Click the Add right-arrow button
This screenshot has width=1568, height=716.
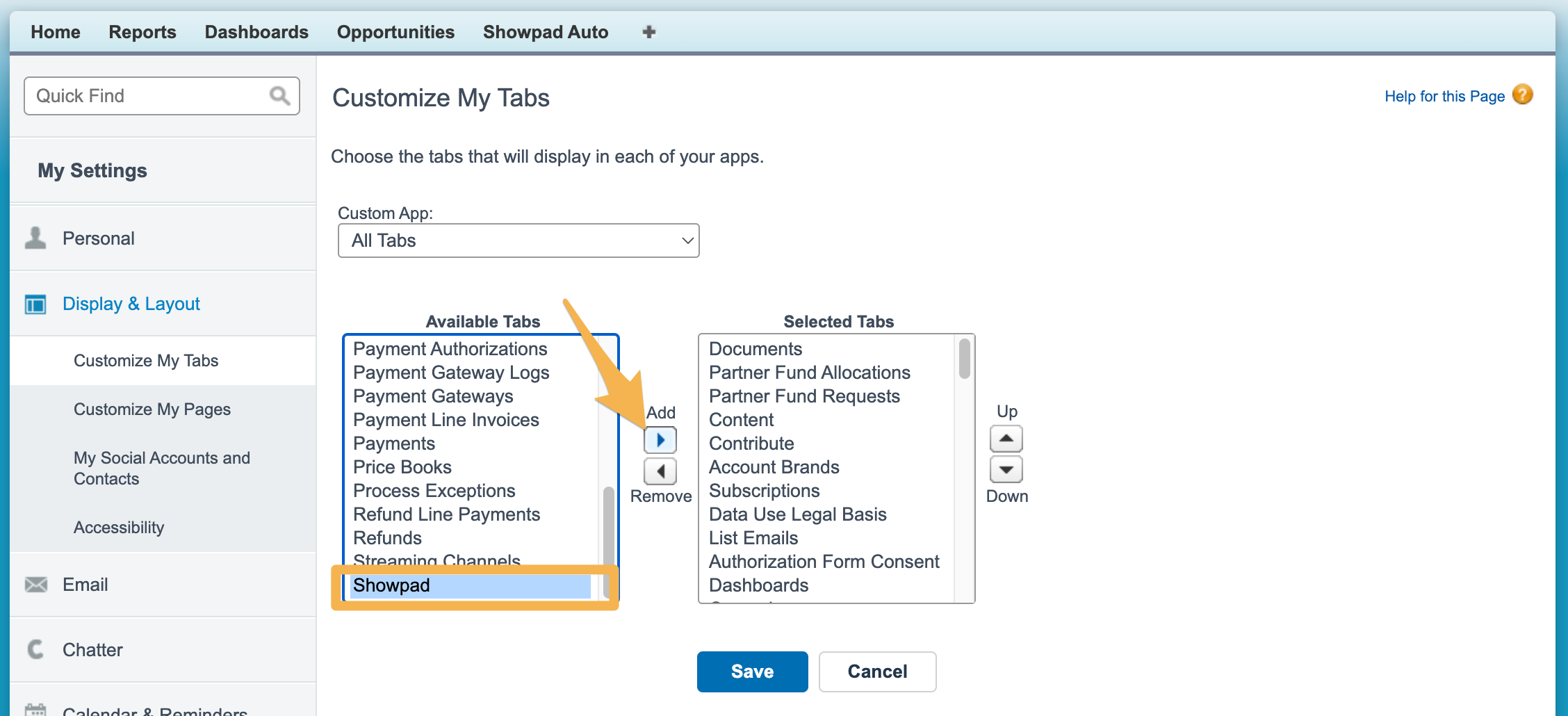coord(660,439)
